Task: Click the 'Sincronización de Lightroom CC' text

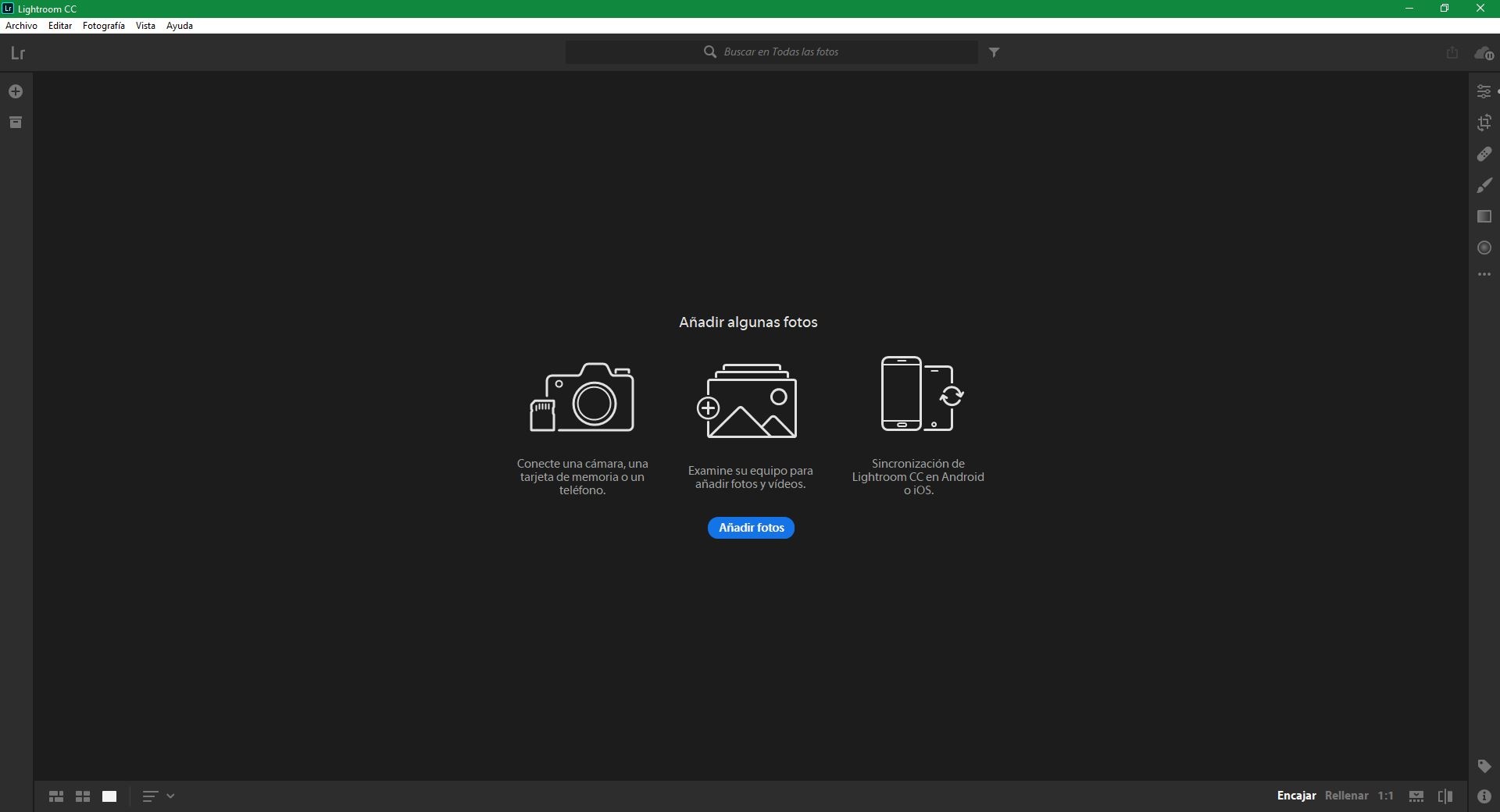Action: (918, 477)
